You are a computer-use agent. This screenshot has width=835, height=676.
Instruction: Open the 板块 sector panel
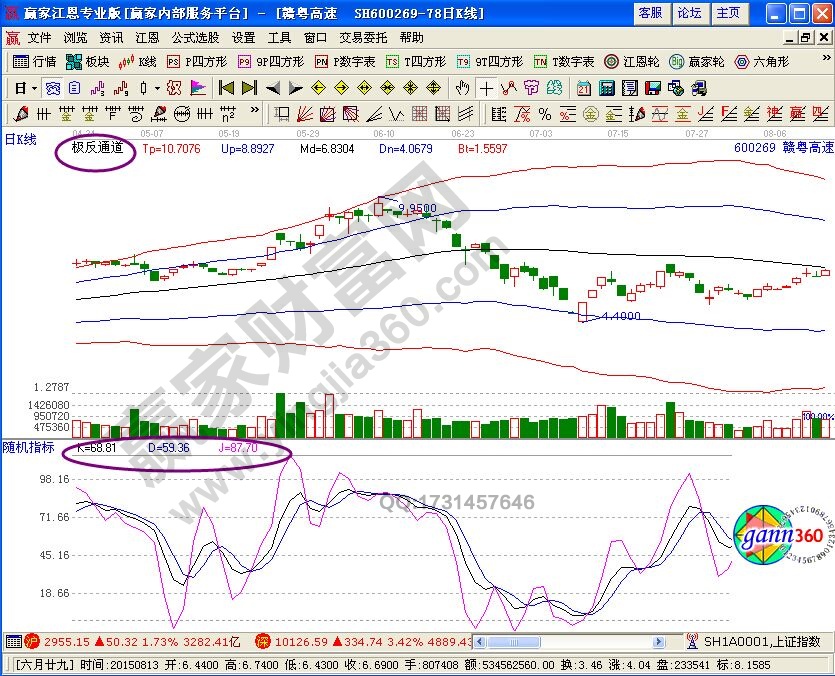click(88, 62)
